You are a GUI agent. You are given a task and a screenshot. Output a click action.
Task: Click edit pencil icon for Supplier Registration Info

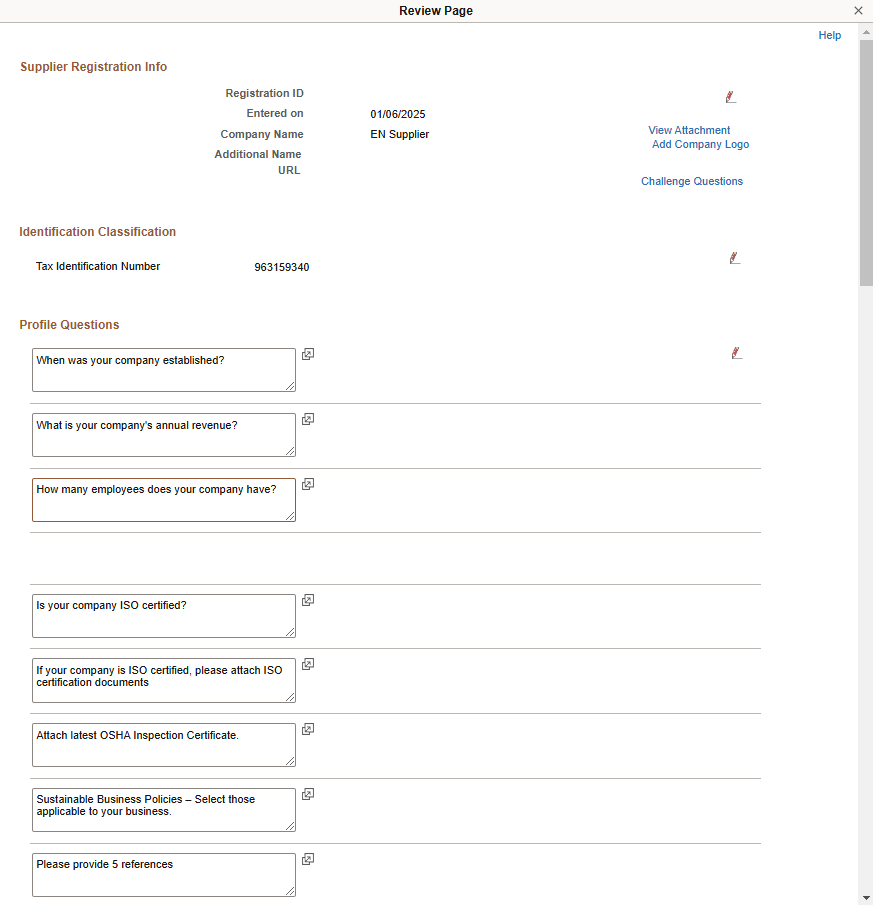tap(730, 97)
